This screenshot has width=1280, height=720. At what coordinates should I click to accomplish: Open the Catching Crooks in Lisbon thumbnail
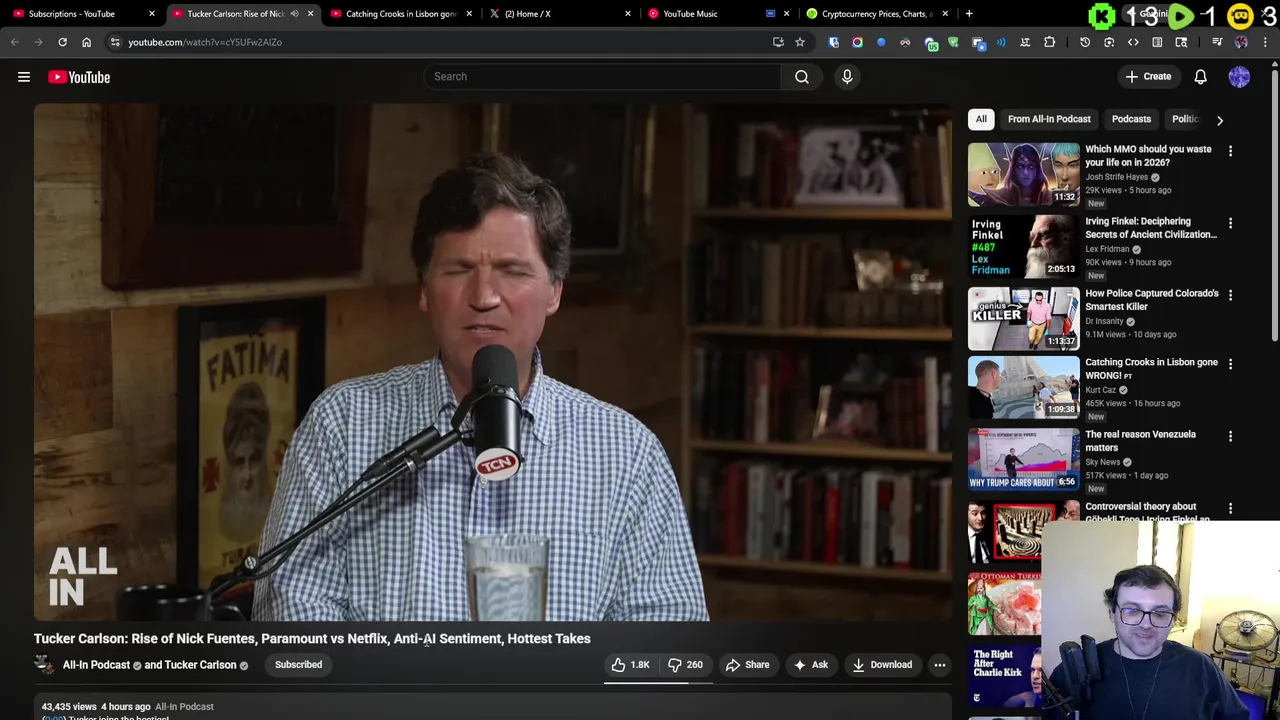click(x=1023, y=387)
